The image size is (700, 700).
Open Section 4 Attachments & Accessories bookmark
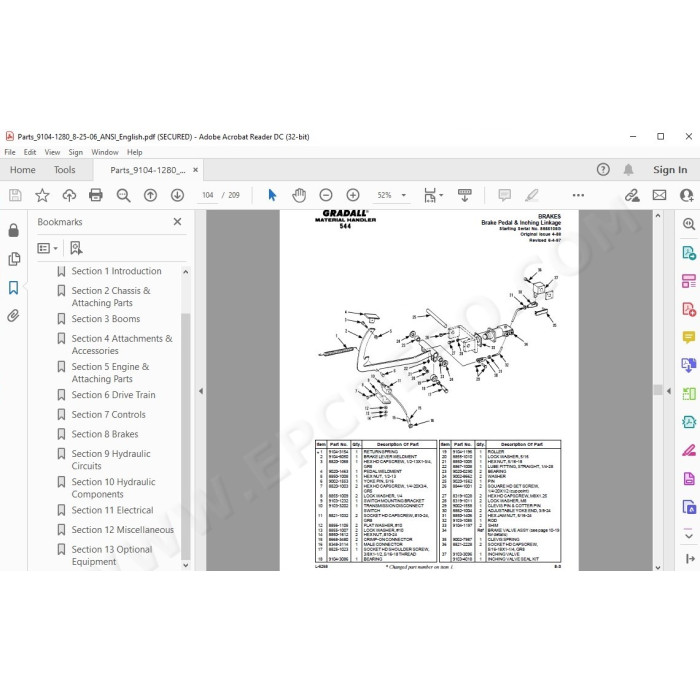tap(122, 344)
